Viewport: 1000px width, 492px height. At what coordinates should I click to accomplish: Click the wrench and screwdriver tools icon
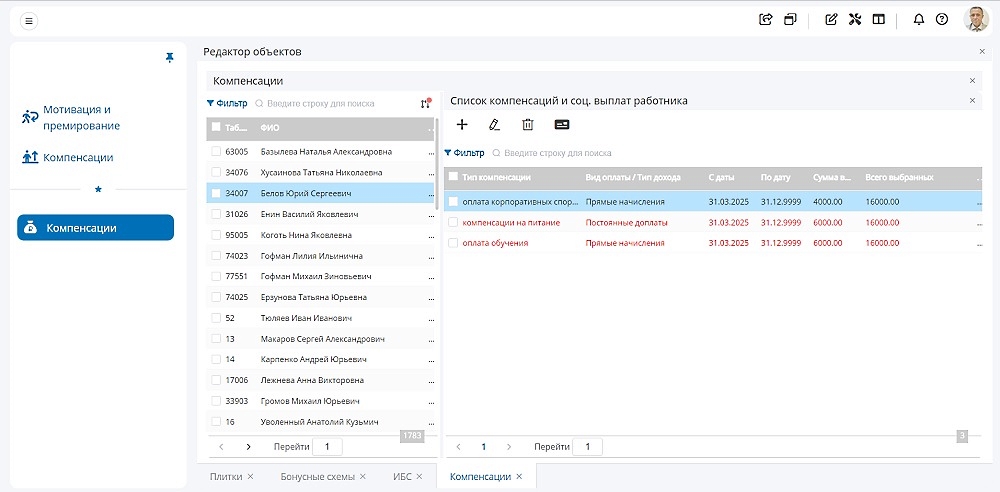(855, 19)
